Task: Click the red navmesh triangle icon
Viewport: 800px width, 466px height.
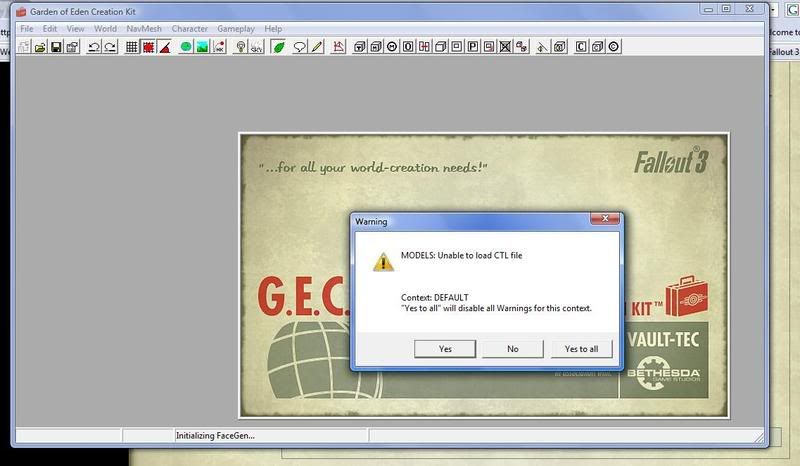Action: pyautogui.click(x=338, y=47)
